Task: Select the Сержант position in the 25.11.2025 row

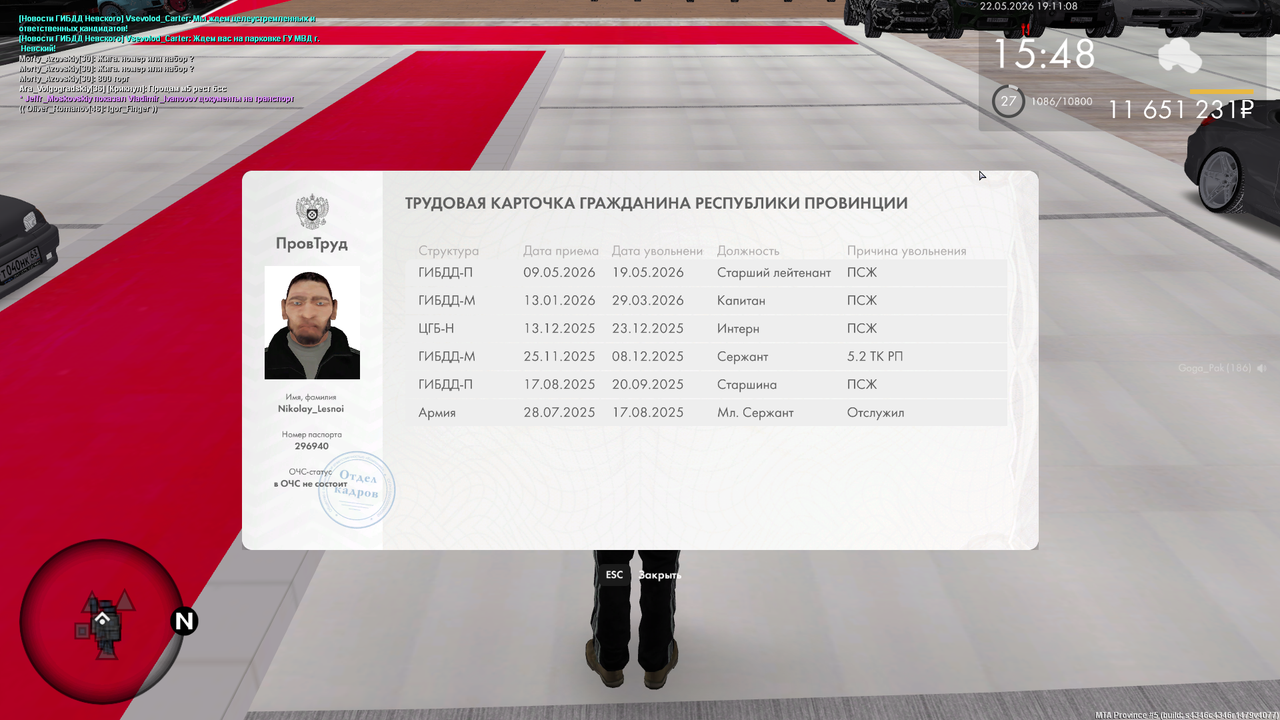Action: tap(743, 357)
